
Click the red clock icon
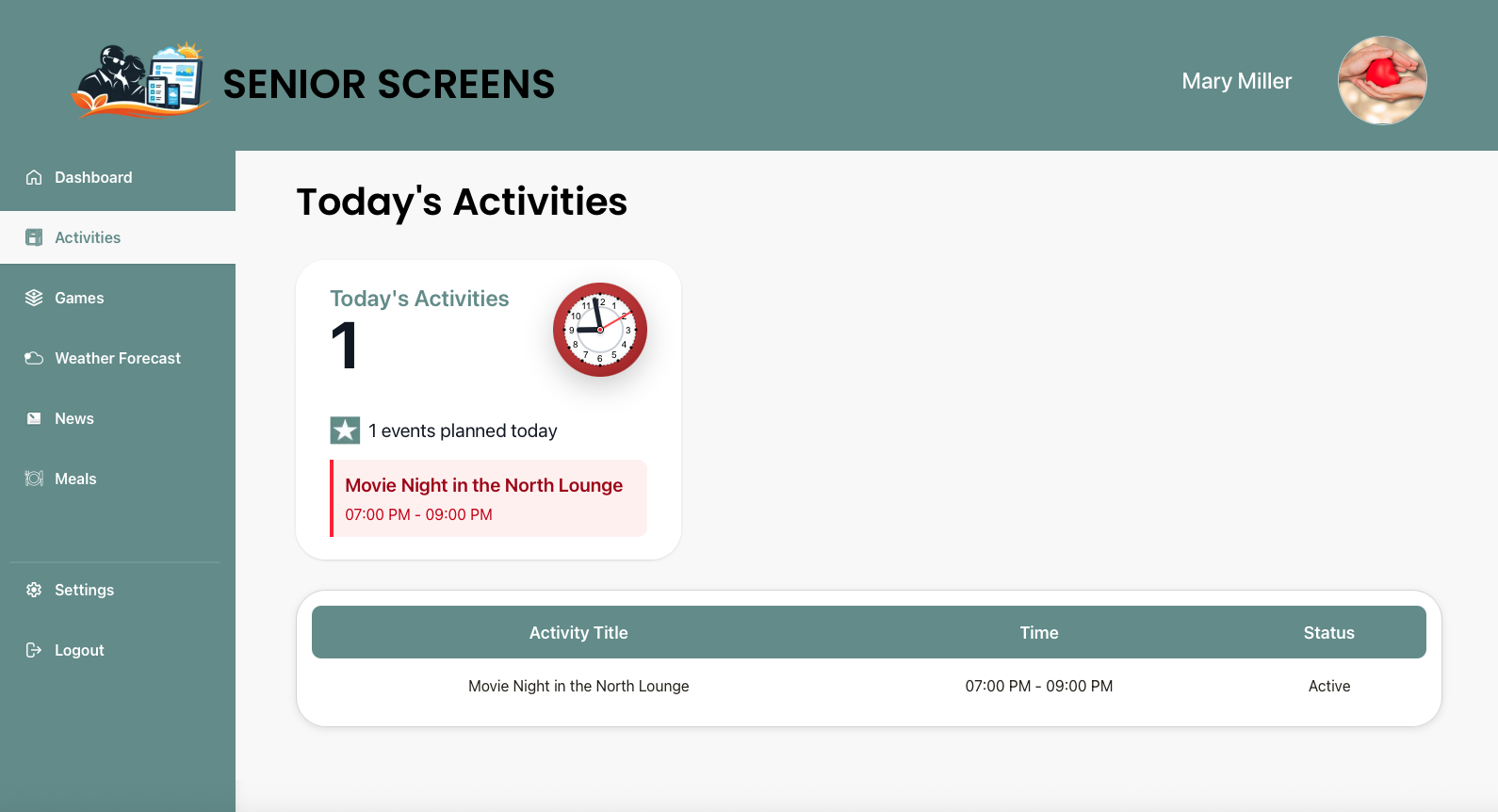tap(600, 330)
